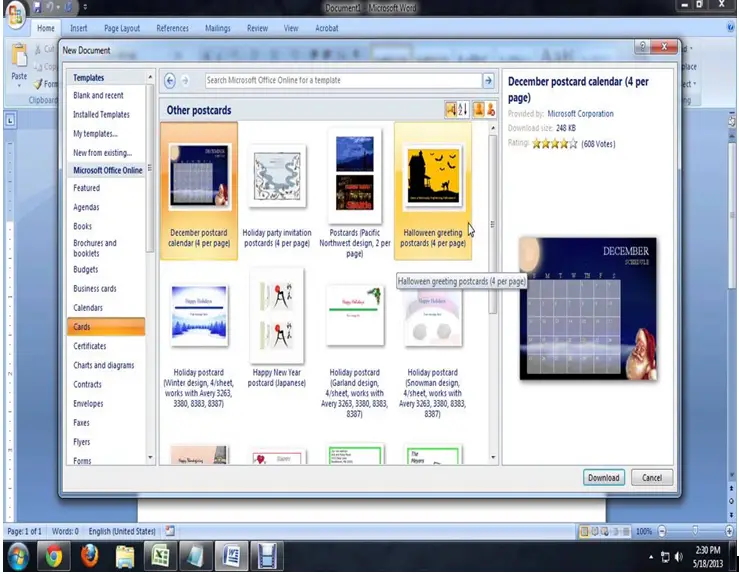Image resolution: width=739 pixels, height=574 pixels.
Task: Click the Paste clipboard icon
Action: point(19,56)
